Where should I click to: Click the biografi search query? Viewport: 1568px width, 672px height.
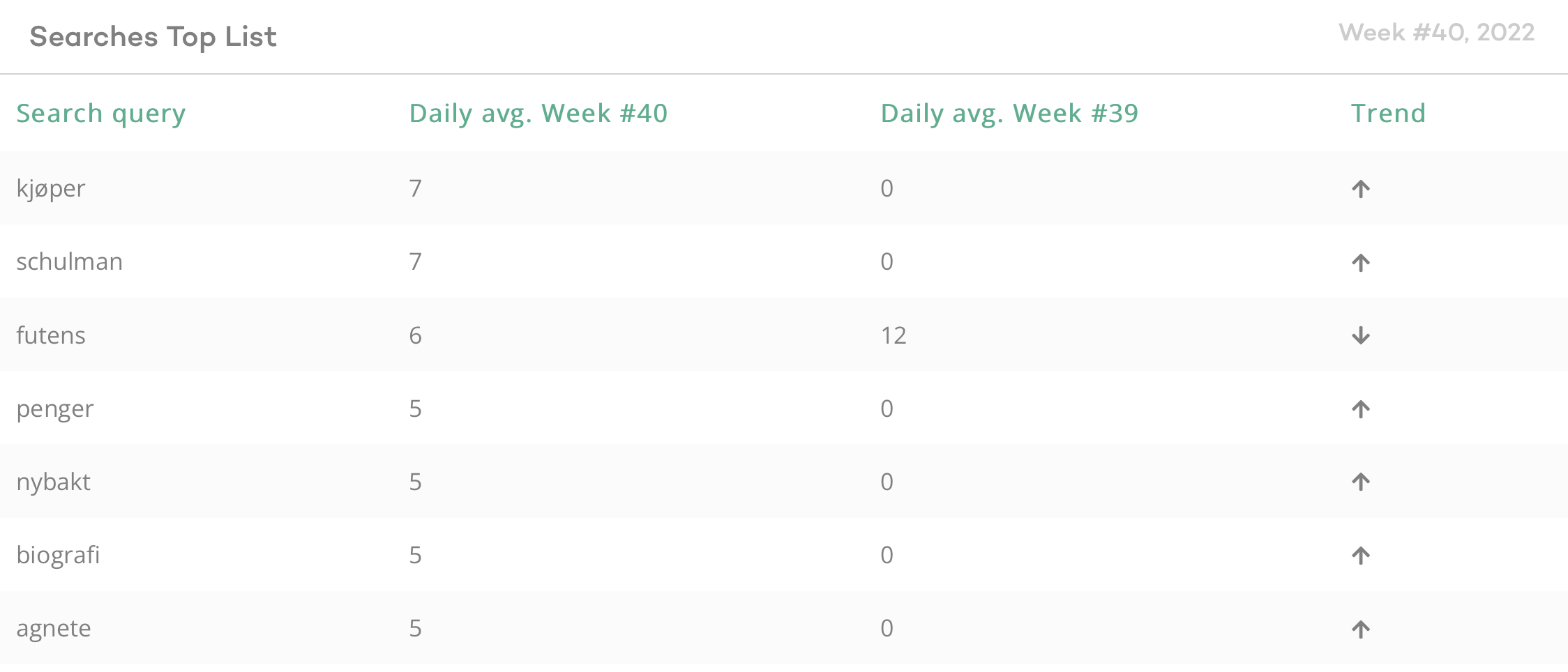58,556
